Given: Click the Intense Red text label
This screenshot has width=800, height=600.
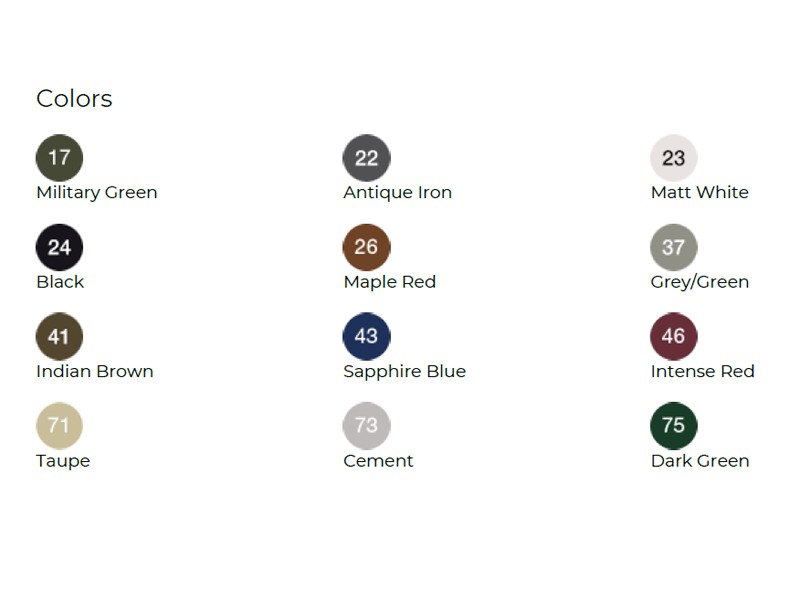Looking at the screenshot, I should coord(702,371).
